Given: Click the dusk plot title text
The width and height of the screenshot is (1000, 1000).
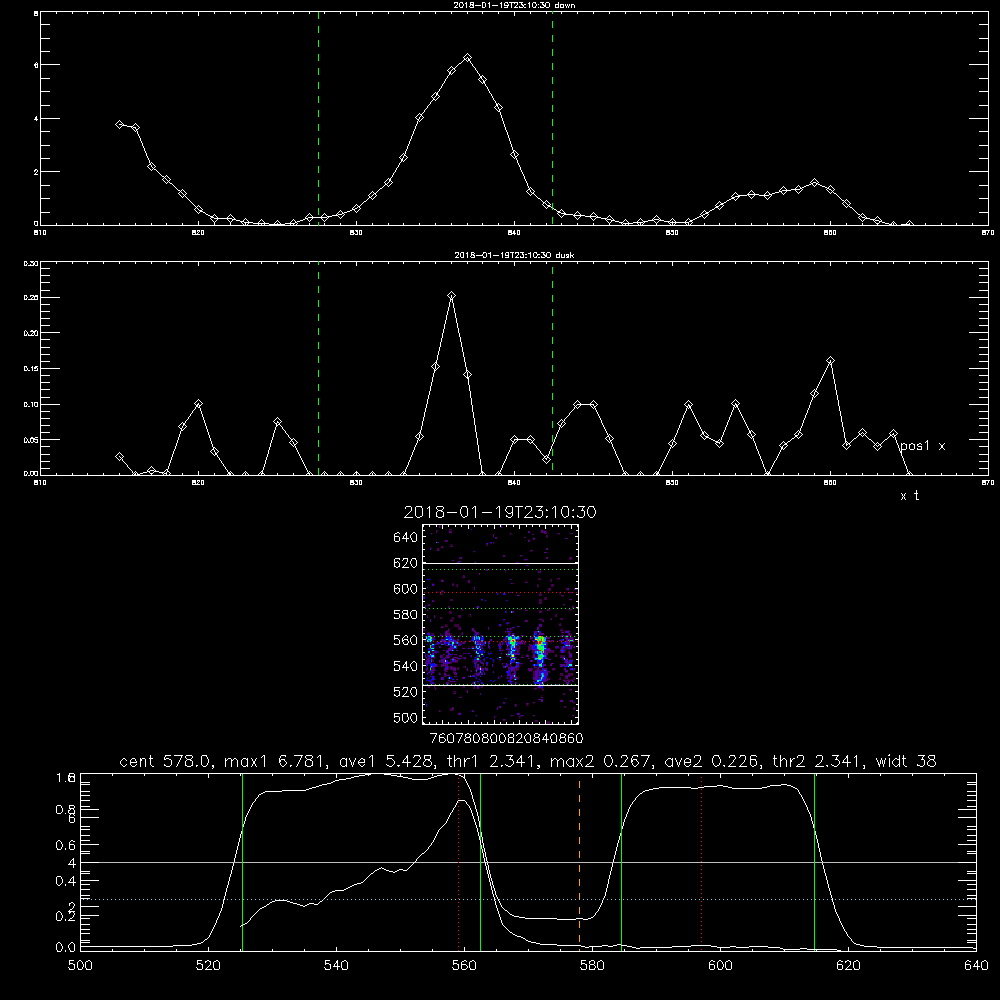Looking at the screenshot, I should (x=514, y=255).
